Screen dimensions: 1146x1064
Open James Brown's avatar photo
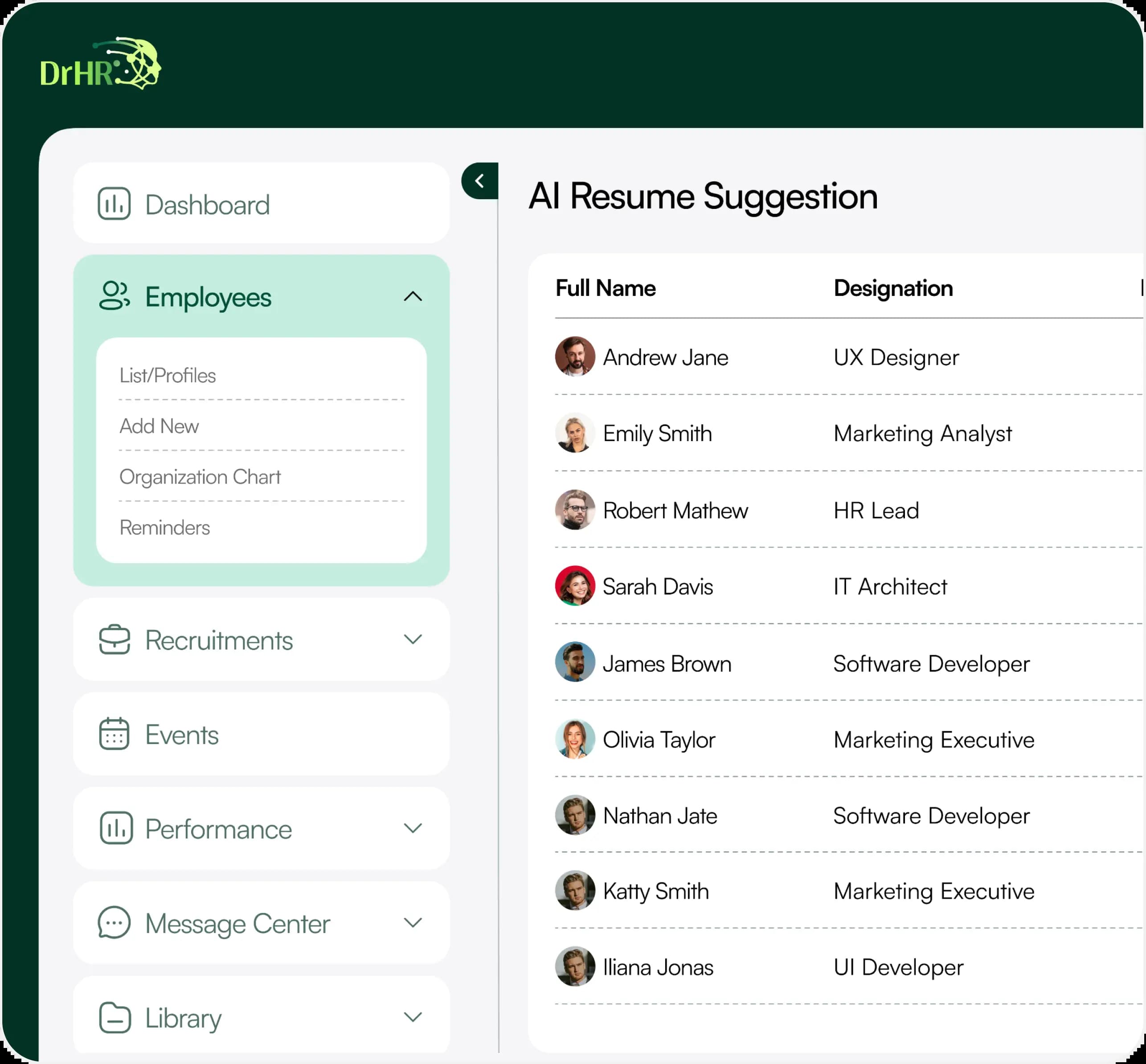[575, 662]
